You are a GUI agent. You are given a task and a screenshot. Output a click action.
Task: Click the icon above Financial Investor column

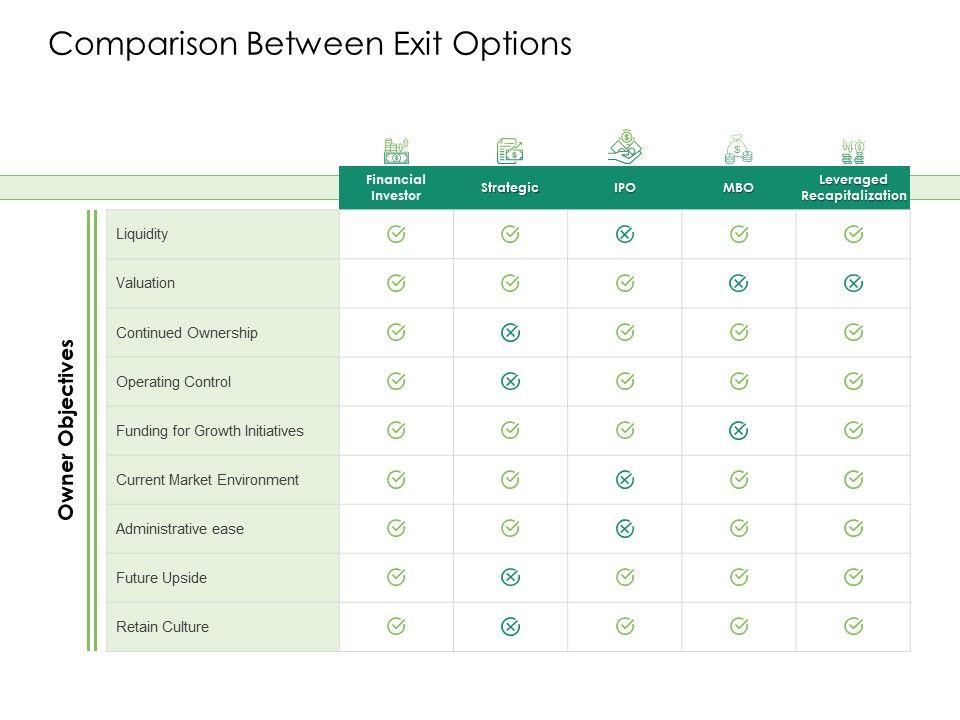(x=396, y=151)
